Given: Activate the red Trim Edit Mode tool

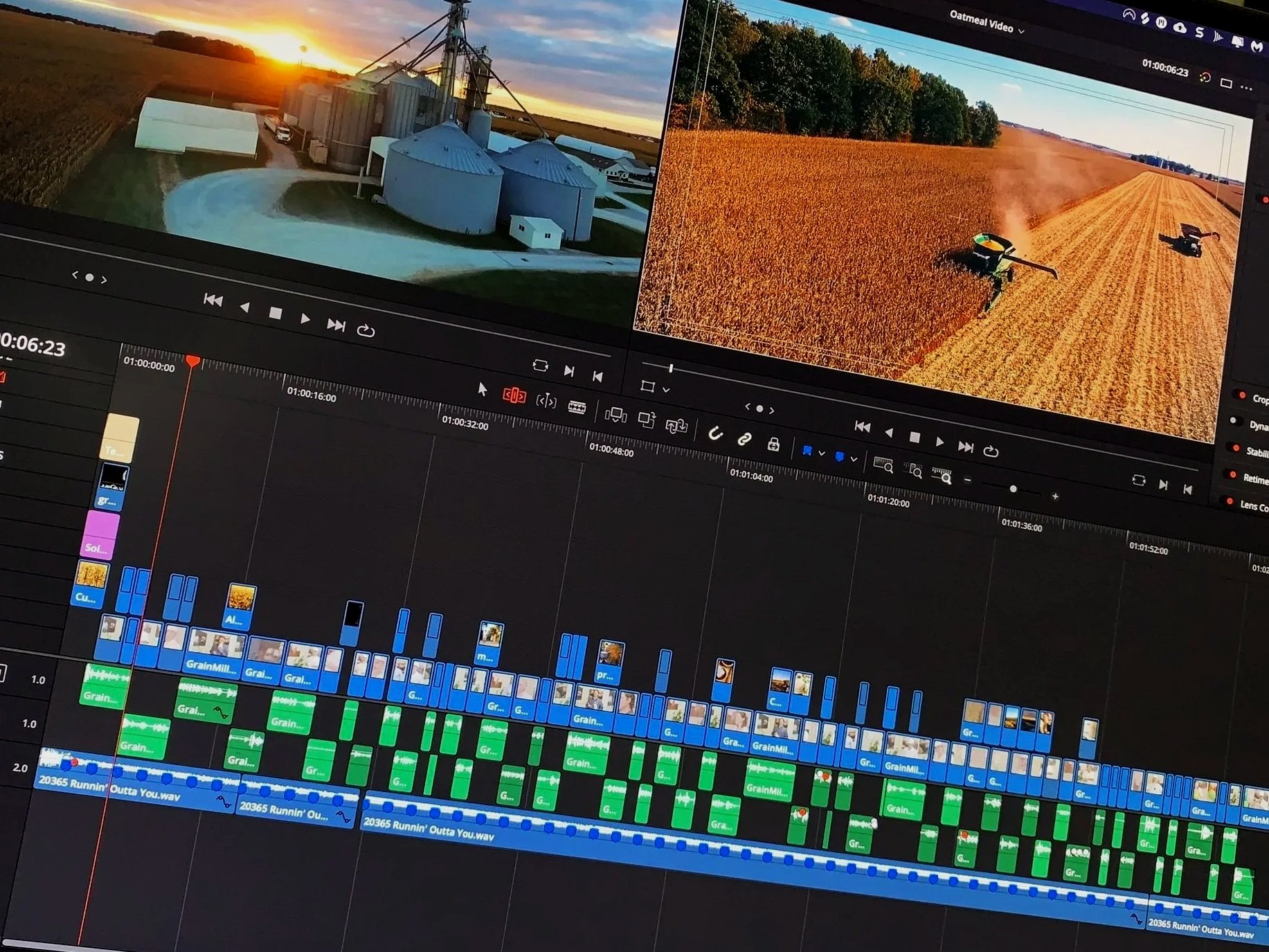Looking at the screenshot, I should click(x=514, y=395).
